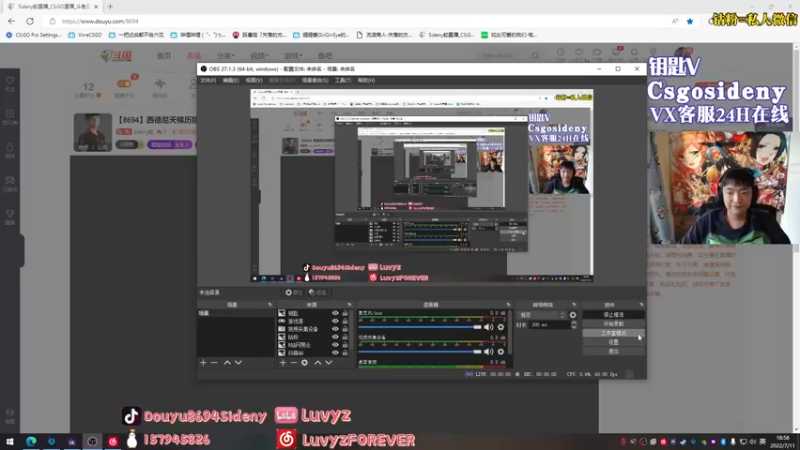Hide the 钻粉 source with its eye icon
Viewport: 800px width, 450px height.
335,337
